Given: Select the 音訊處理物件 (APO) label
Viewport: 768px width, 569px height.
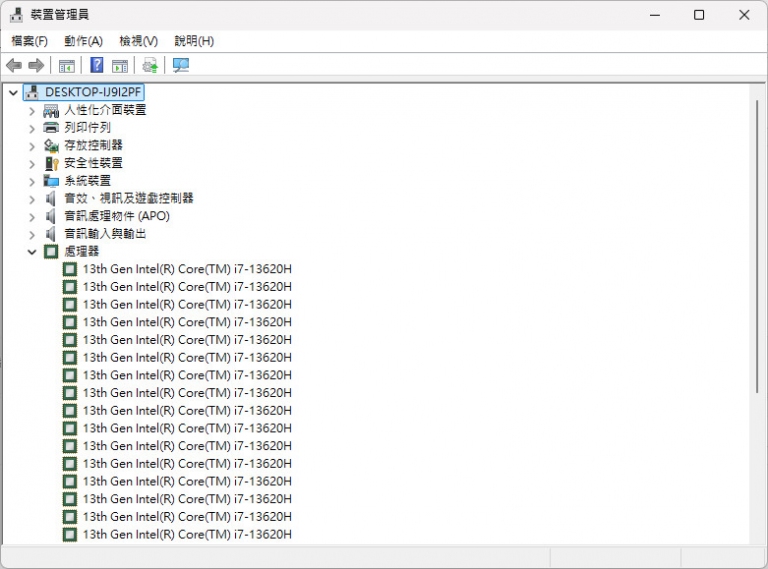Looking at the screenshot, I should [117, 215].
